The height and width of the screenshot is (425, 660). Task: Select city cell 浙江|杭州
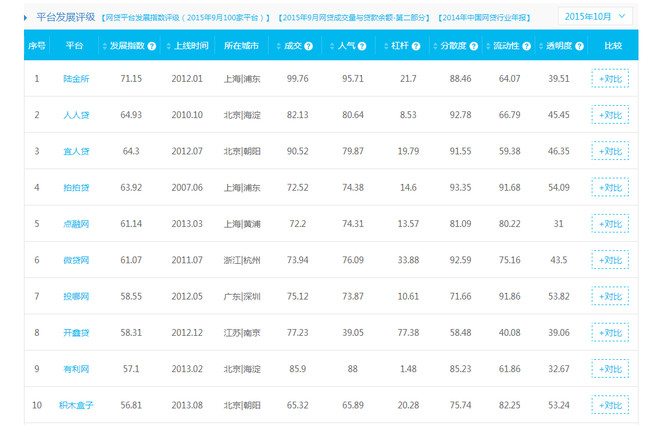242,260
